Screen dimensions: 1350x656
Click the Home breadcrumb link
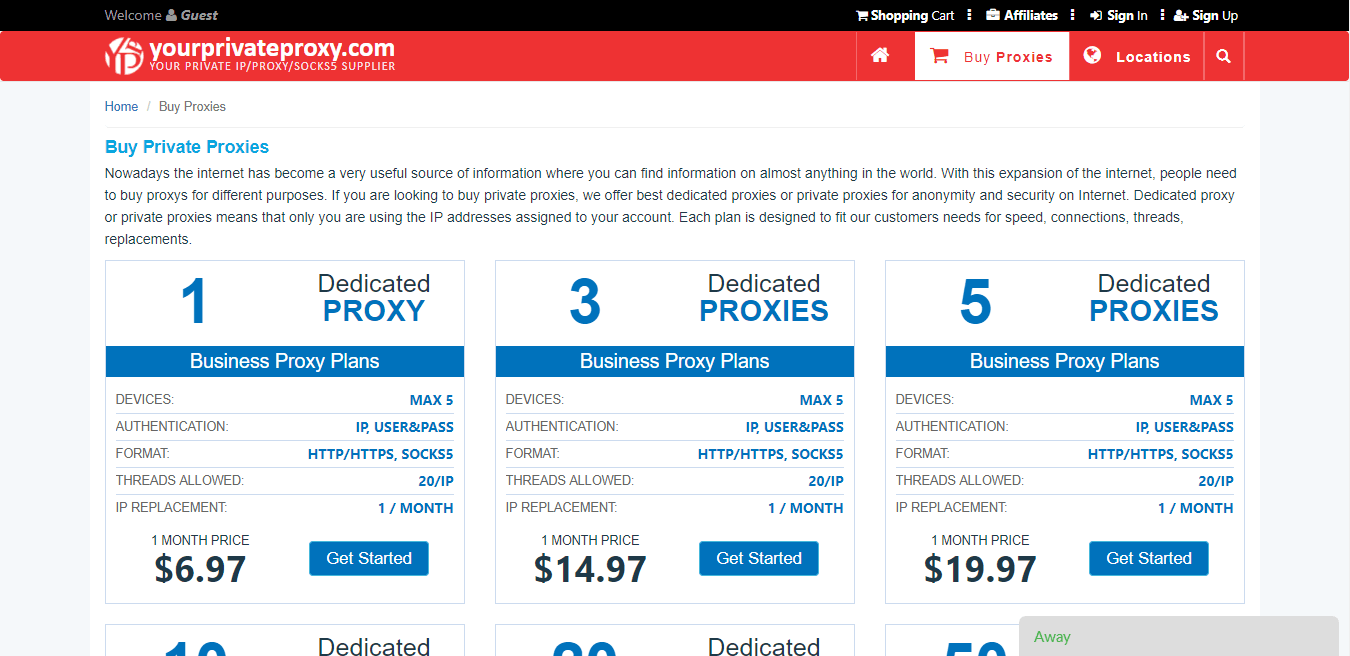(x=121, y=107)
